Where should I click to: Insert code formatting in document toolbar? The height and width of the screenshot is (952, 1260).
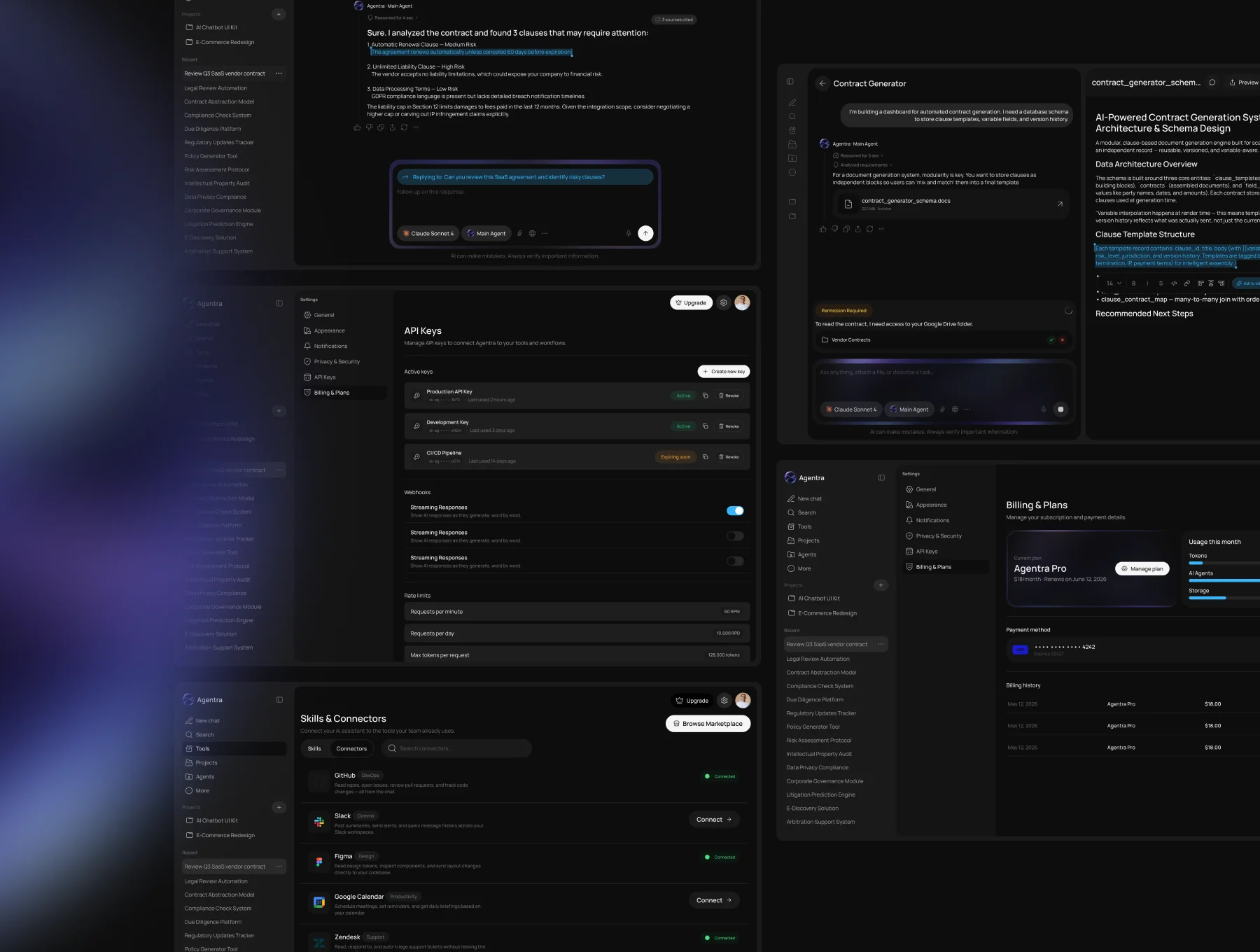click(x=1174, y=283)
